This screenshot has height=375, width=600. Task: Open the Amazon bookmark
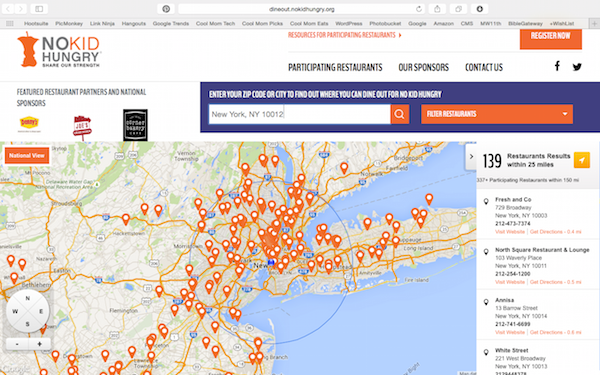coord(443,23)
